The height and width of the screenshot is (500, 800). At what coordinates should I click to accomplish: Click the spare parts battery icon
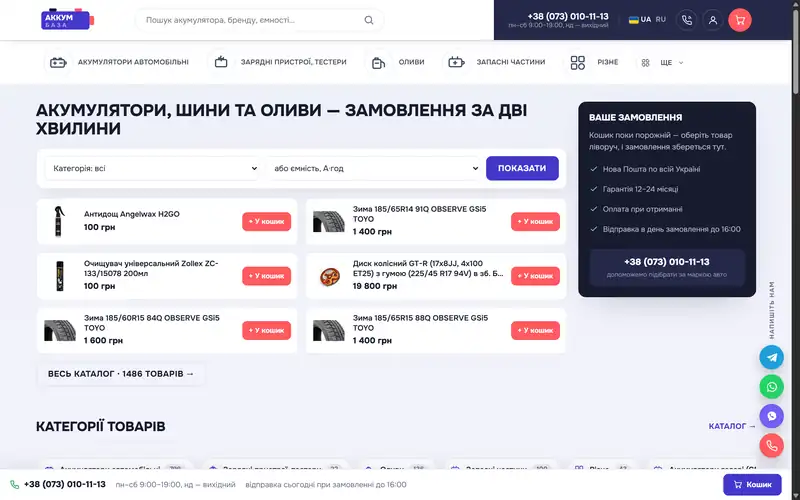(x=456, y=62)
